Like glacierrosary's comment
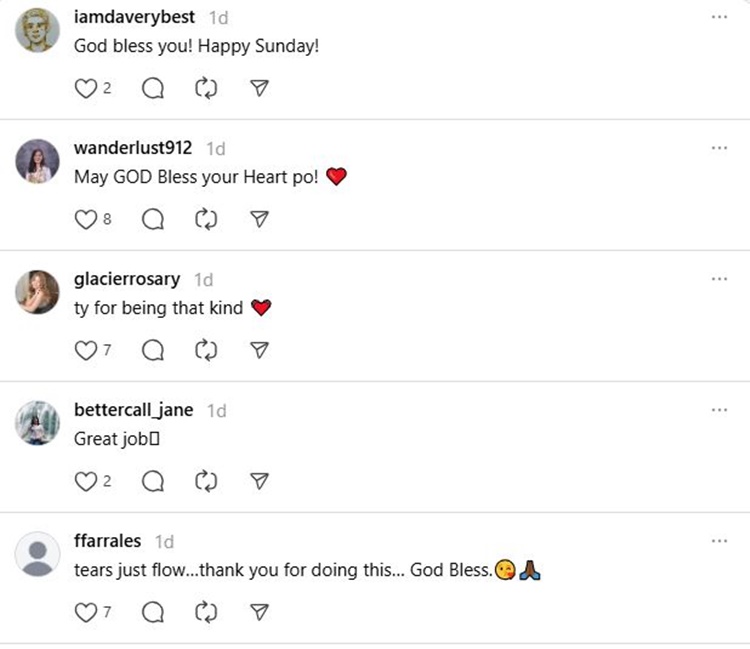This screenshot has height=649, width=750. click(x=86, y=351)
